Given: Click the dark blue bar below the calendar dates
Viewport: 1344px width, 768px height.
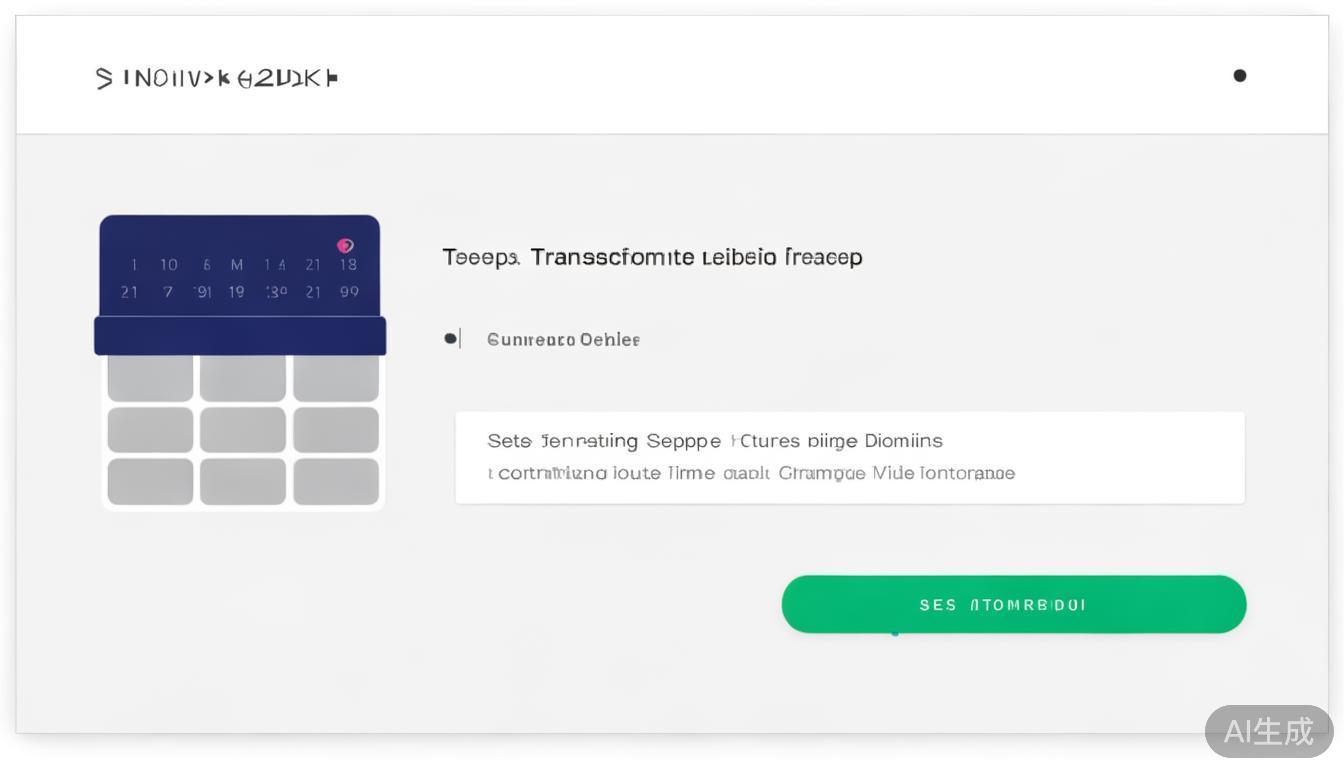Looking at the screenshot, I should 240,336.
